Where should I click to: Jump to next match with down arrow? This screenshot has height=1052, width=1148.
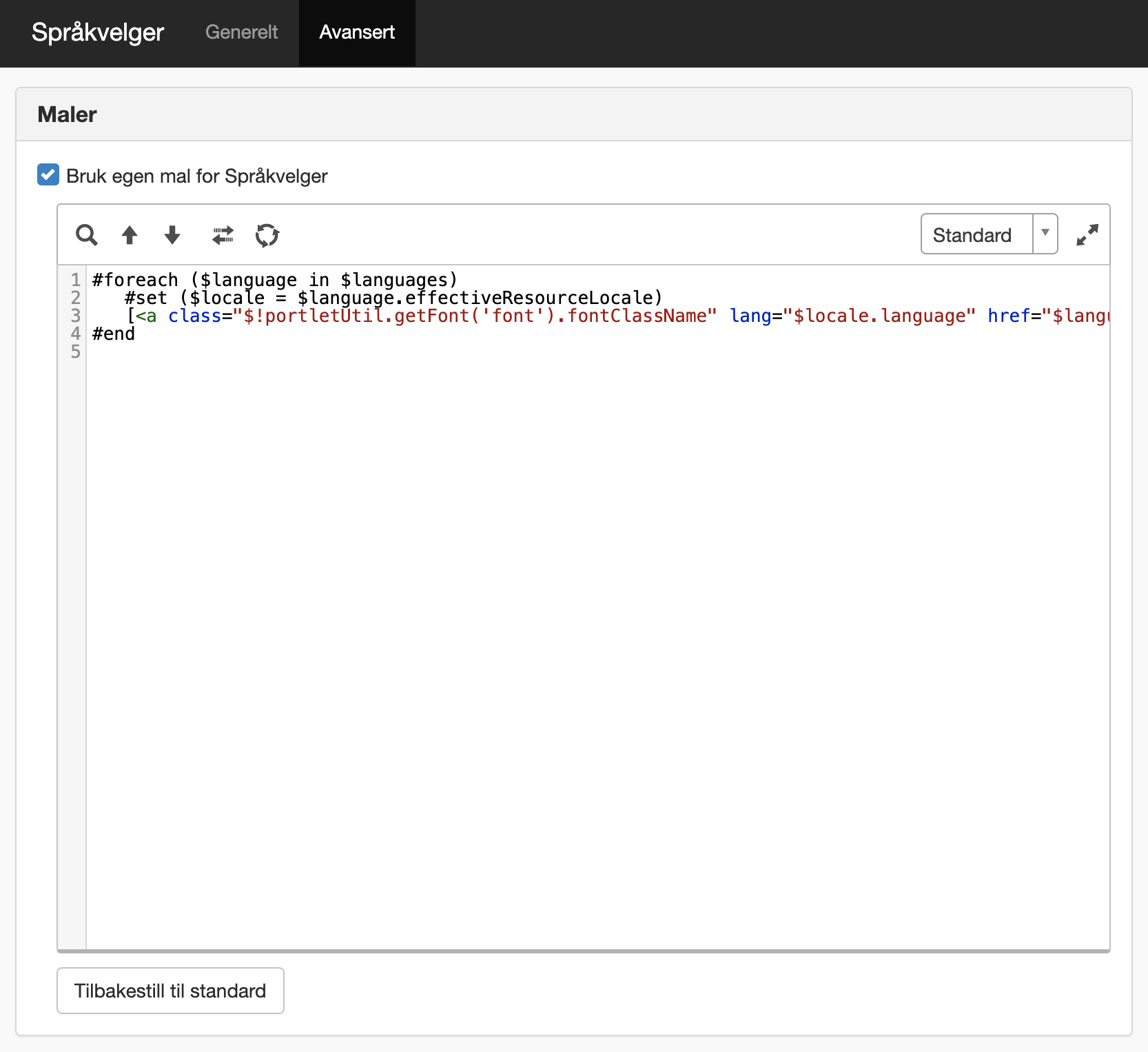(172, 235)
